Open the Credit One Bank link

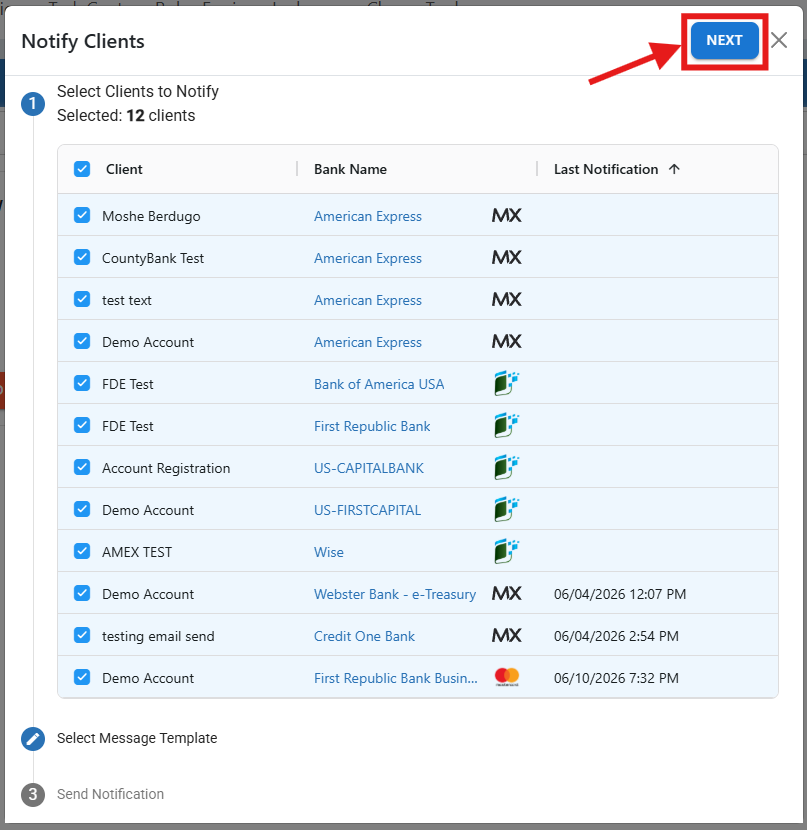click(x=364, y=636)
